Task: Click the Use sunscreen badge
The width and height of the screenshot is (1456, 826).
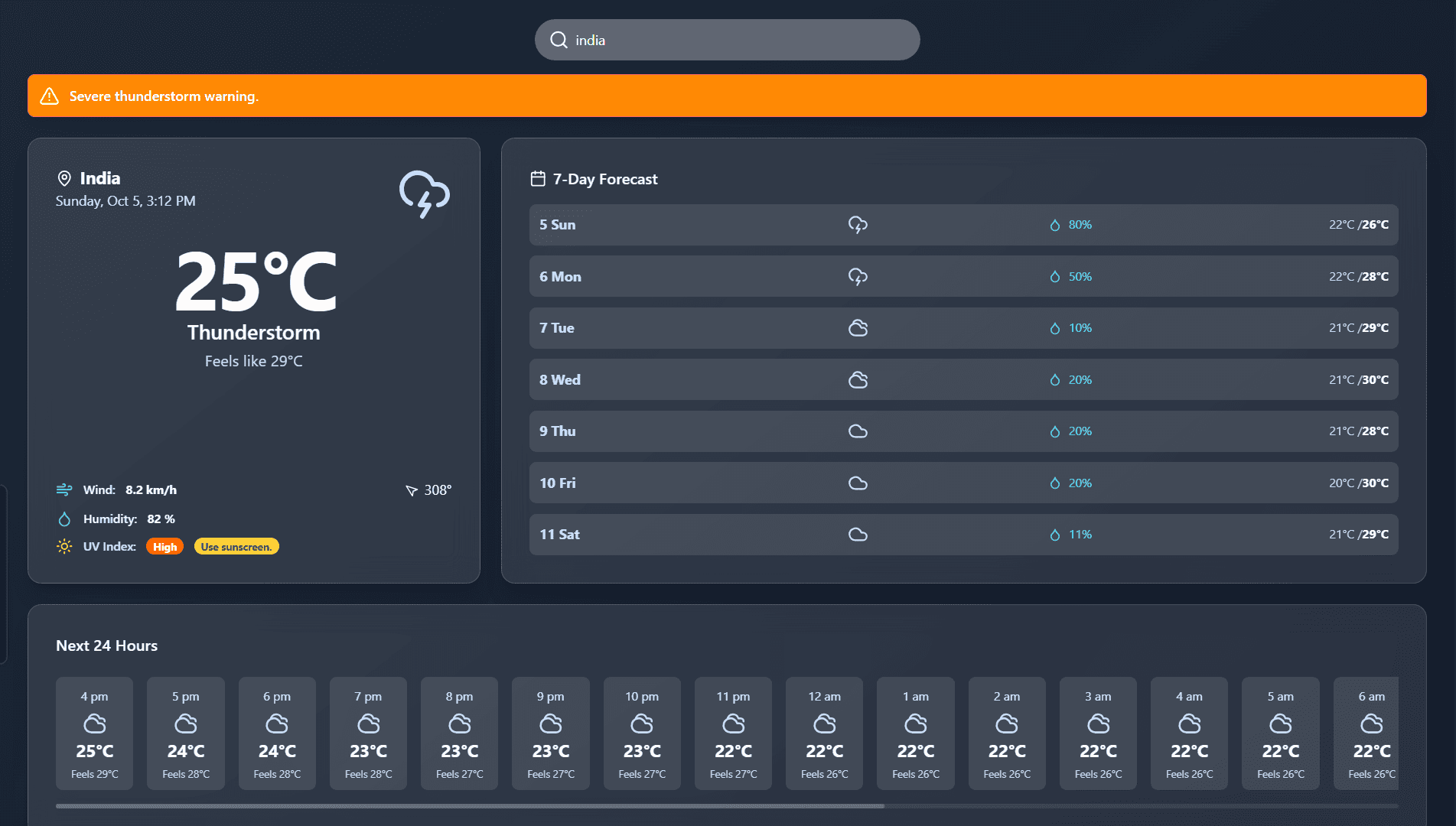Action: click(236, 547)
